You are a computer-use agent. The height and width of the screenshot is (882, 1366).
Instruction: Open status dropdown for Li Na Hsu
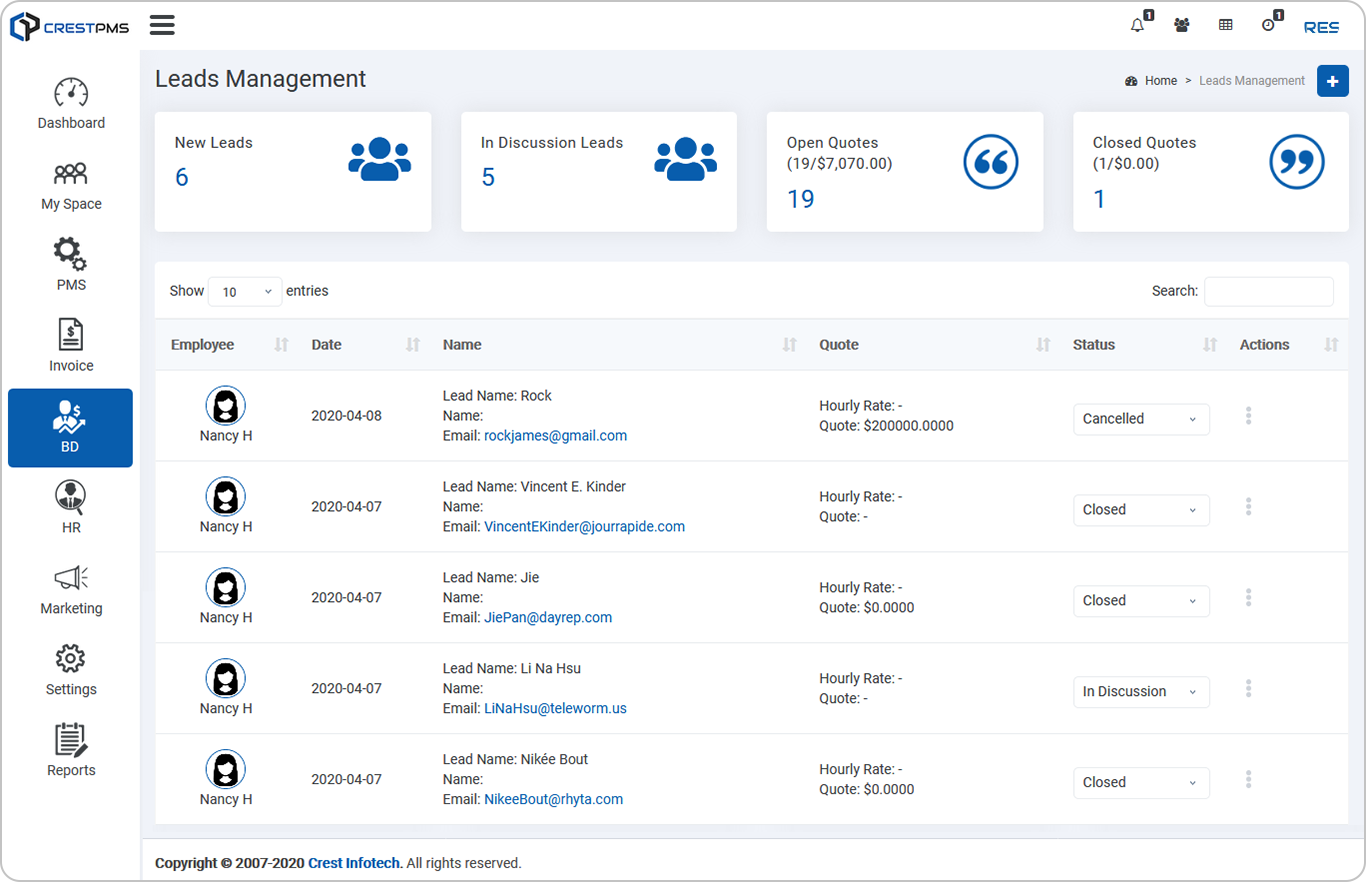1141,692
